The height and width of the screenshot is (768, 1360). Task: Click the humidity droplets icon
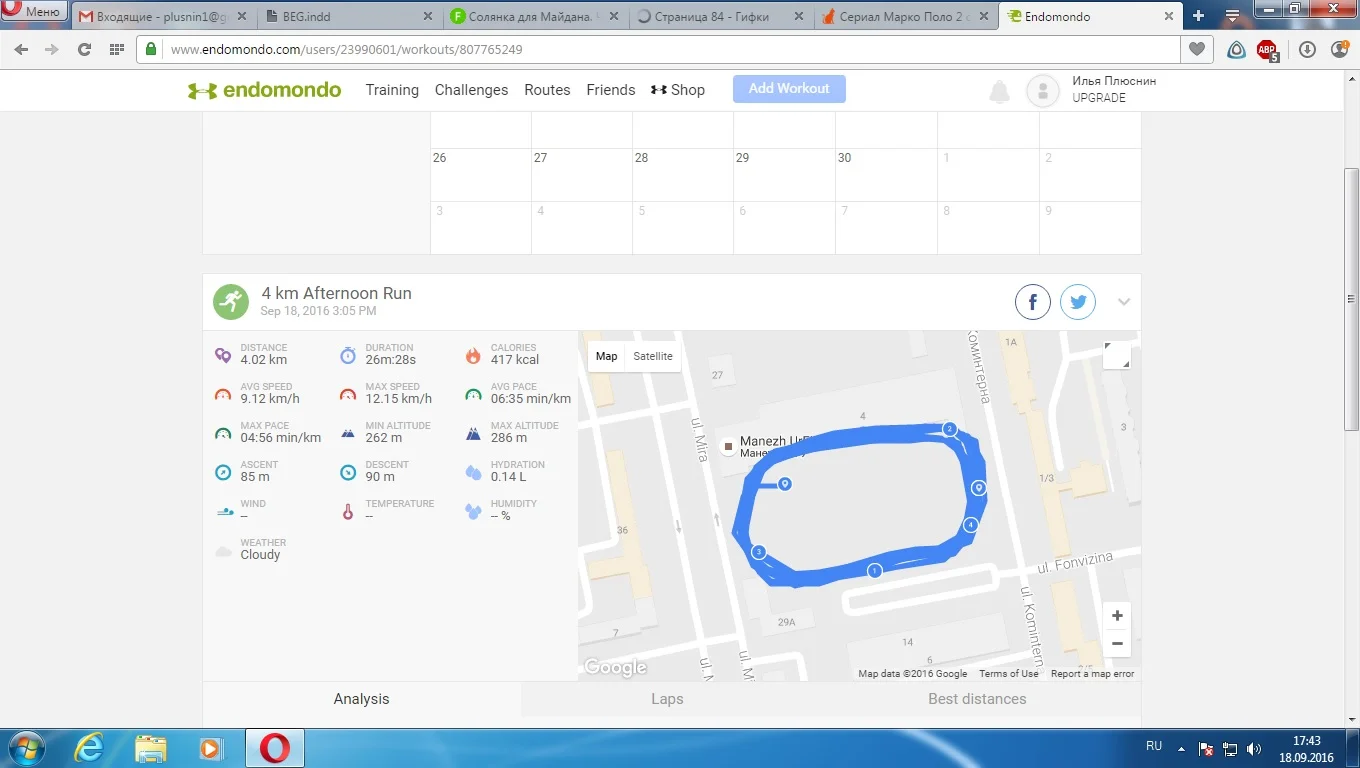[x=473, y=511]
